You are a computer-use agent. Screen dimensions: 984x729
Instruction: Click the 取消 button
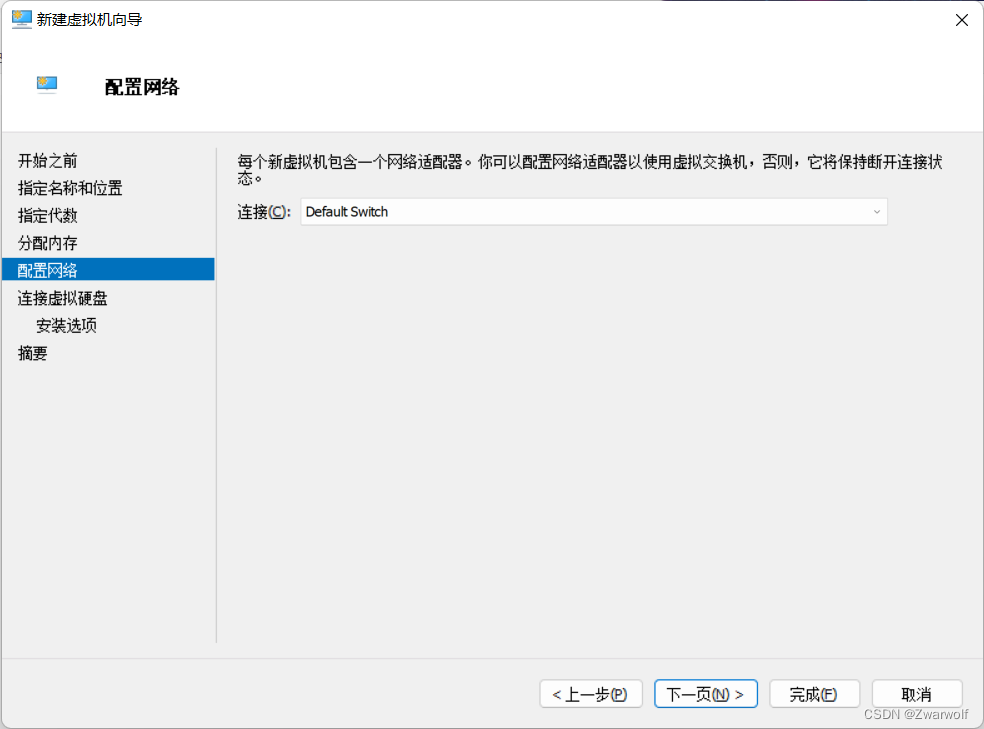click(x=916, y=694)
